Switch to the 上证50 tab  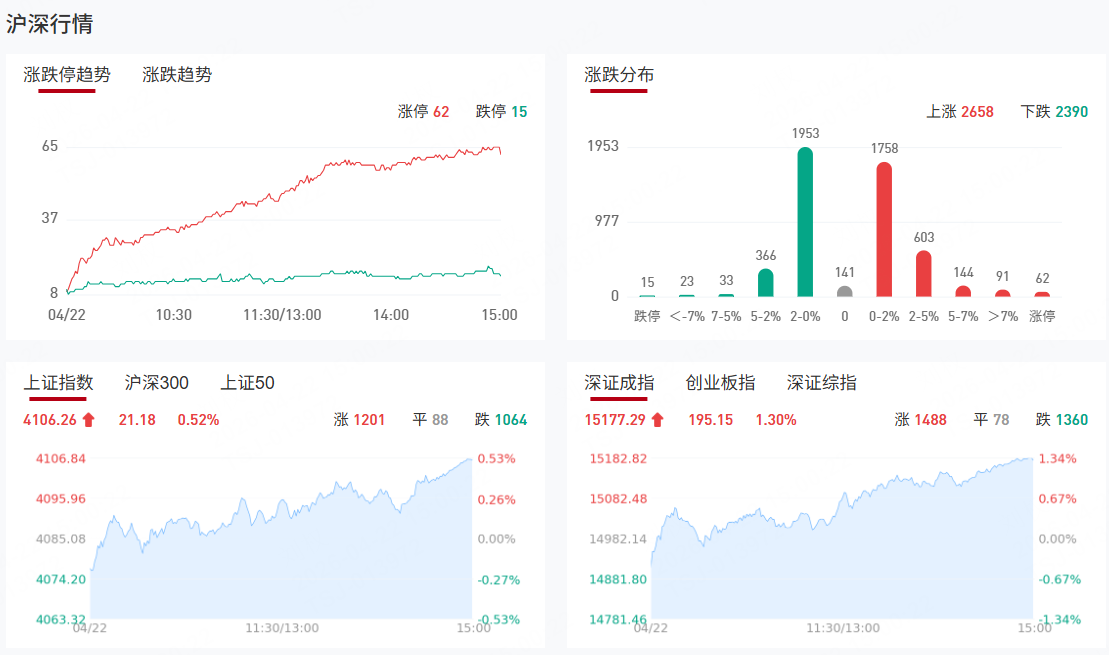248,383
